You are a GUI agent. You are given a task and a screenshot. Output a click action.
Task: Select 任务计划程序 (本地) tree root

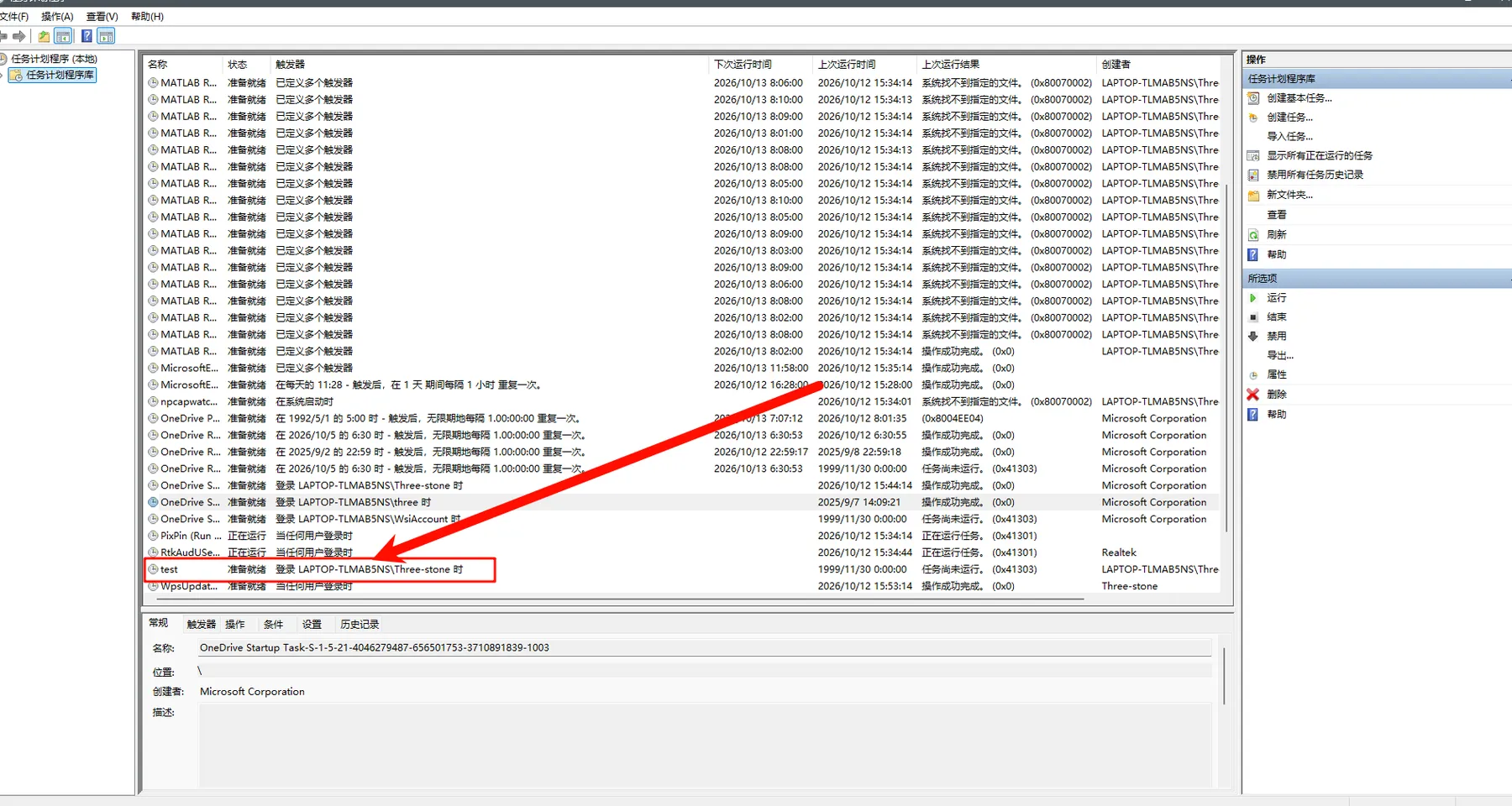coord(54,59)
